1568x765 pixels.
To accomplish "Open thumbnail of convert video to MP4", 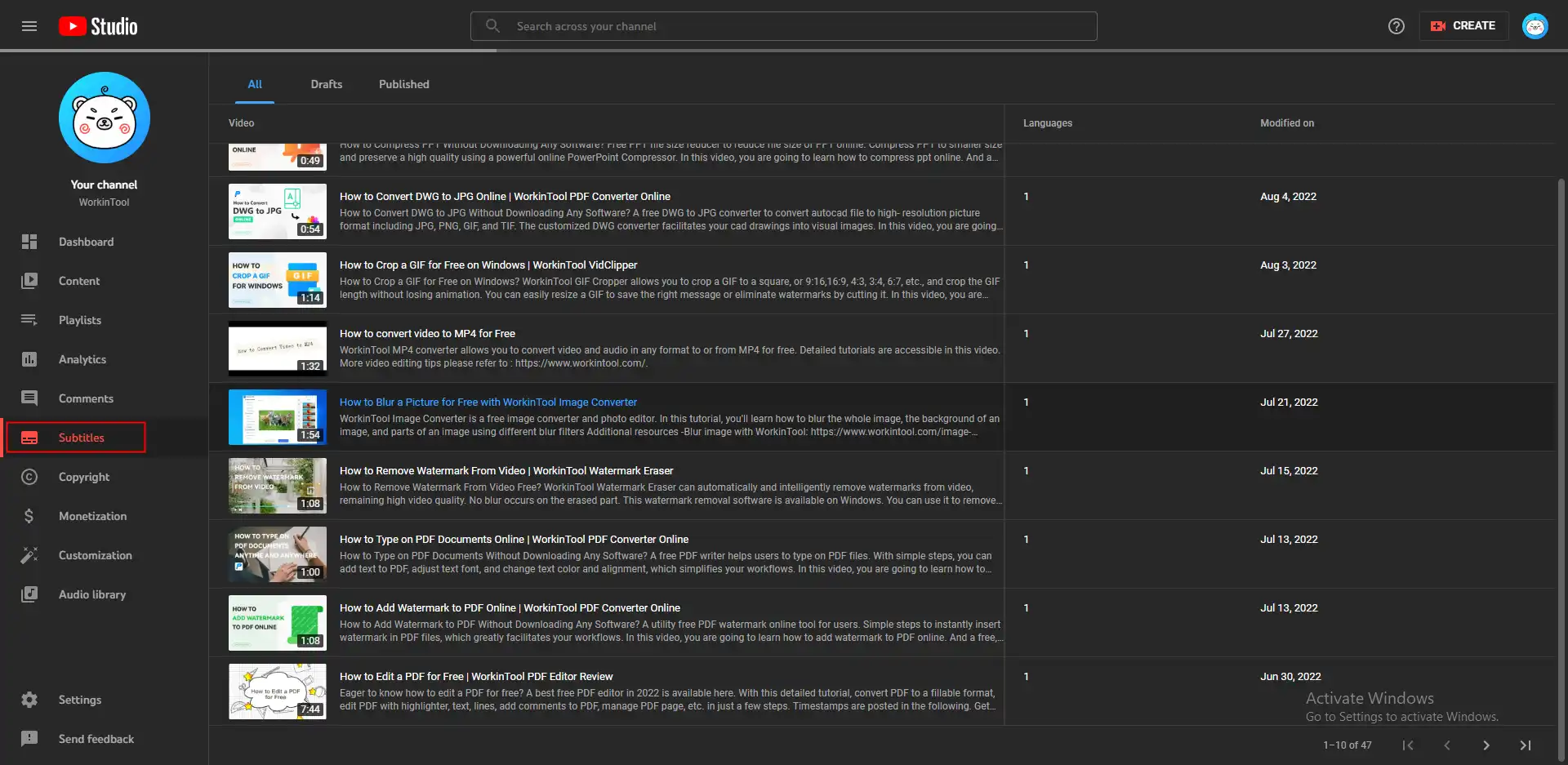I will pos(278,349).
